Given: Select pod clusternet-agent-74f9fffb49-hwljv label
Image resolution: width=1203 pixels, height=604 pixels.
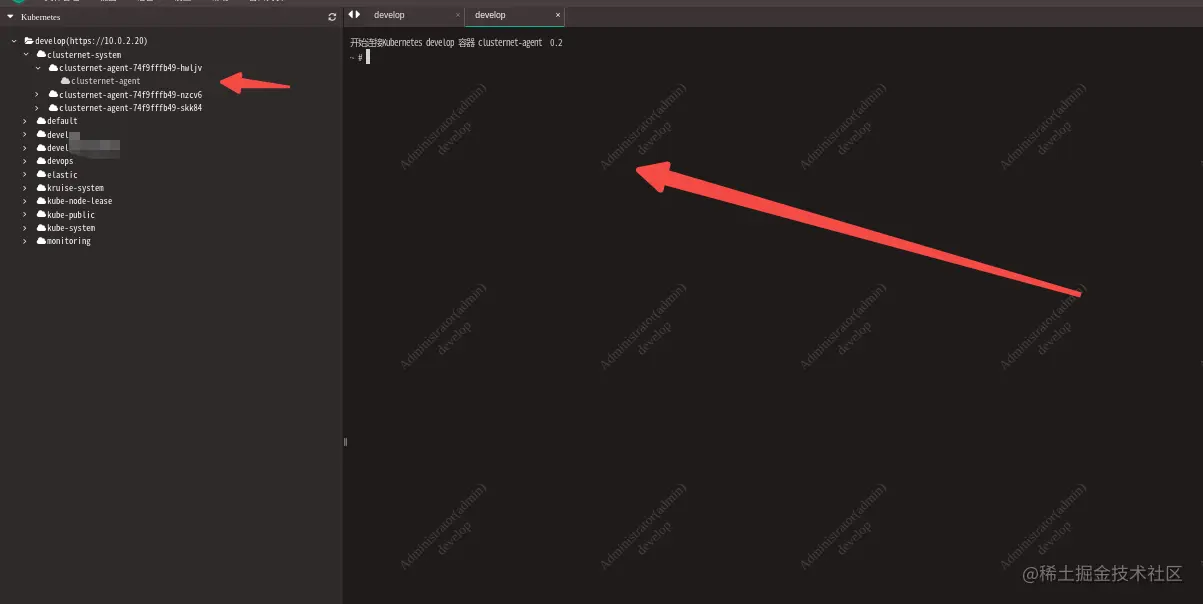Looking at the screenshot, I should point(130,68).
